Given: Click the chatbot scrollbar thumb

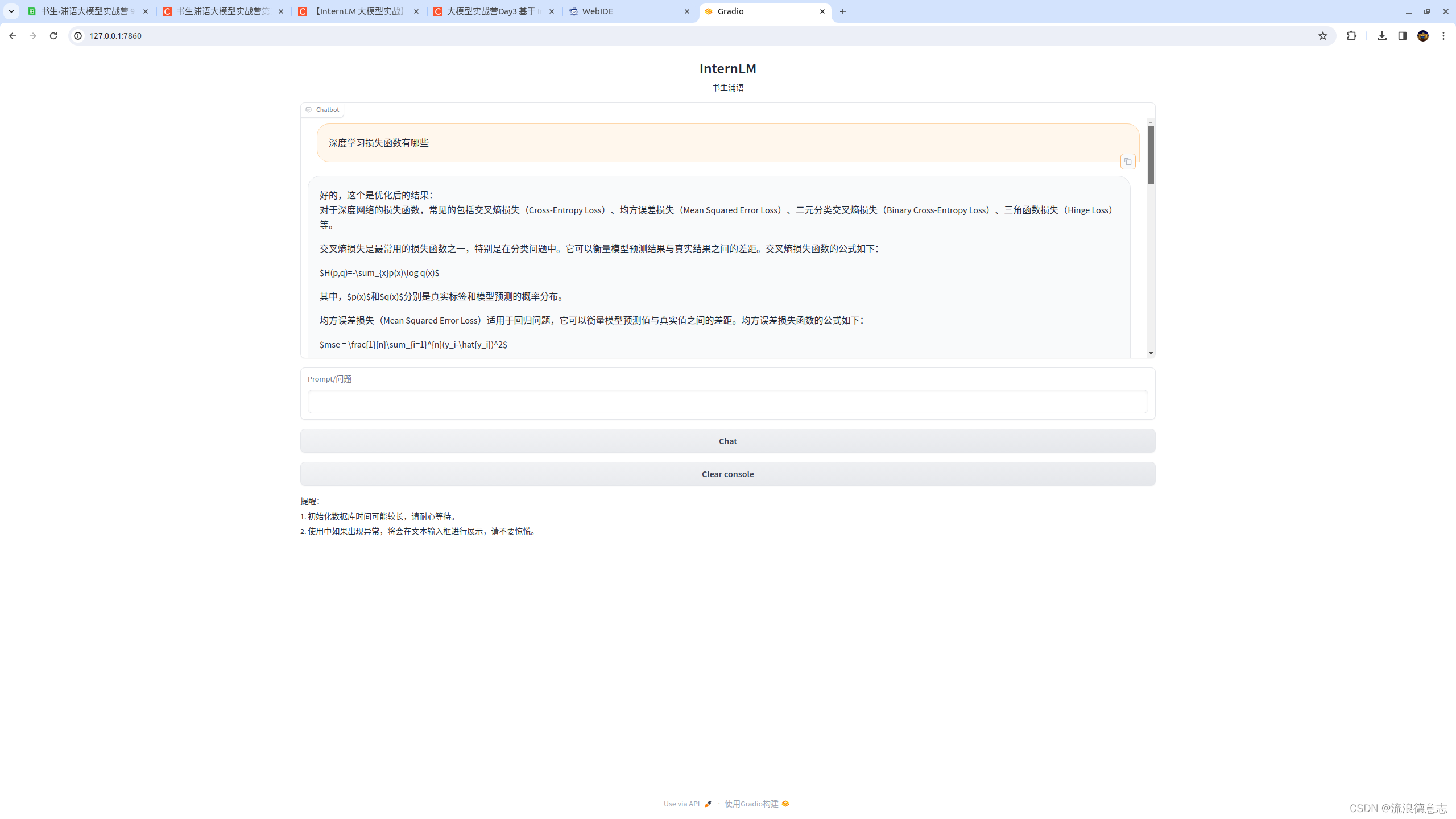Looking at the screenshot, I should pyautogui.click(x=1151, y=155).
